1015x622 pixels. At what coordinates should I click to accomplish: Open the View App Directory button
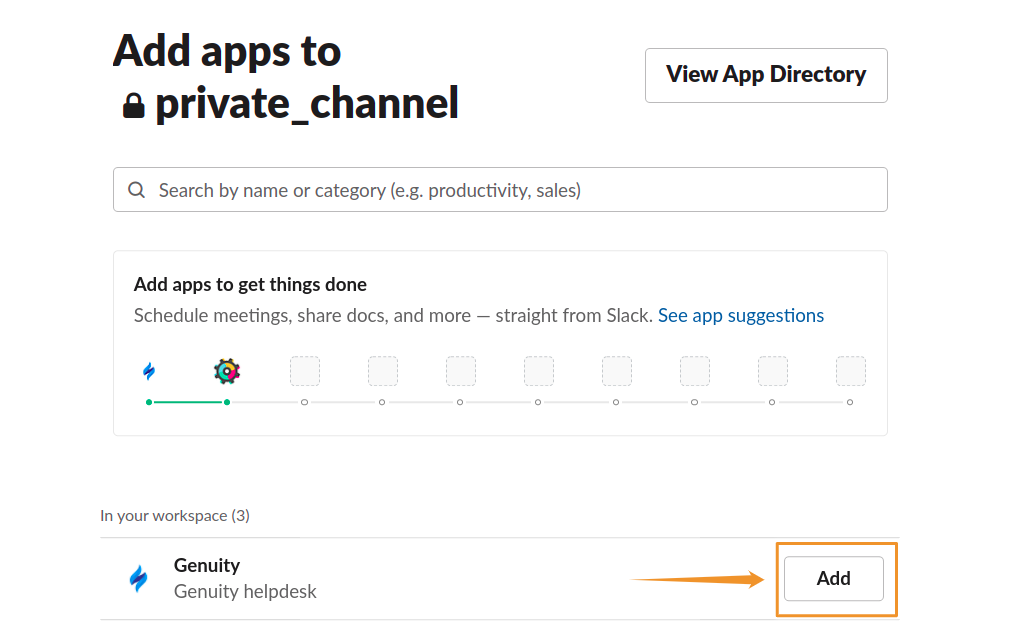click(766, 75)
